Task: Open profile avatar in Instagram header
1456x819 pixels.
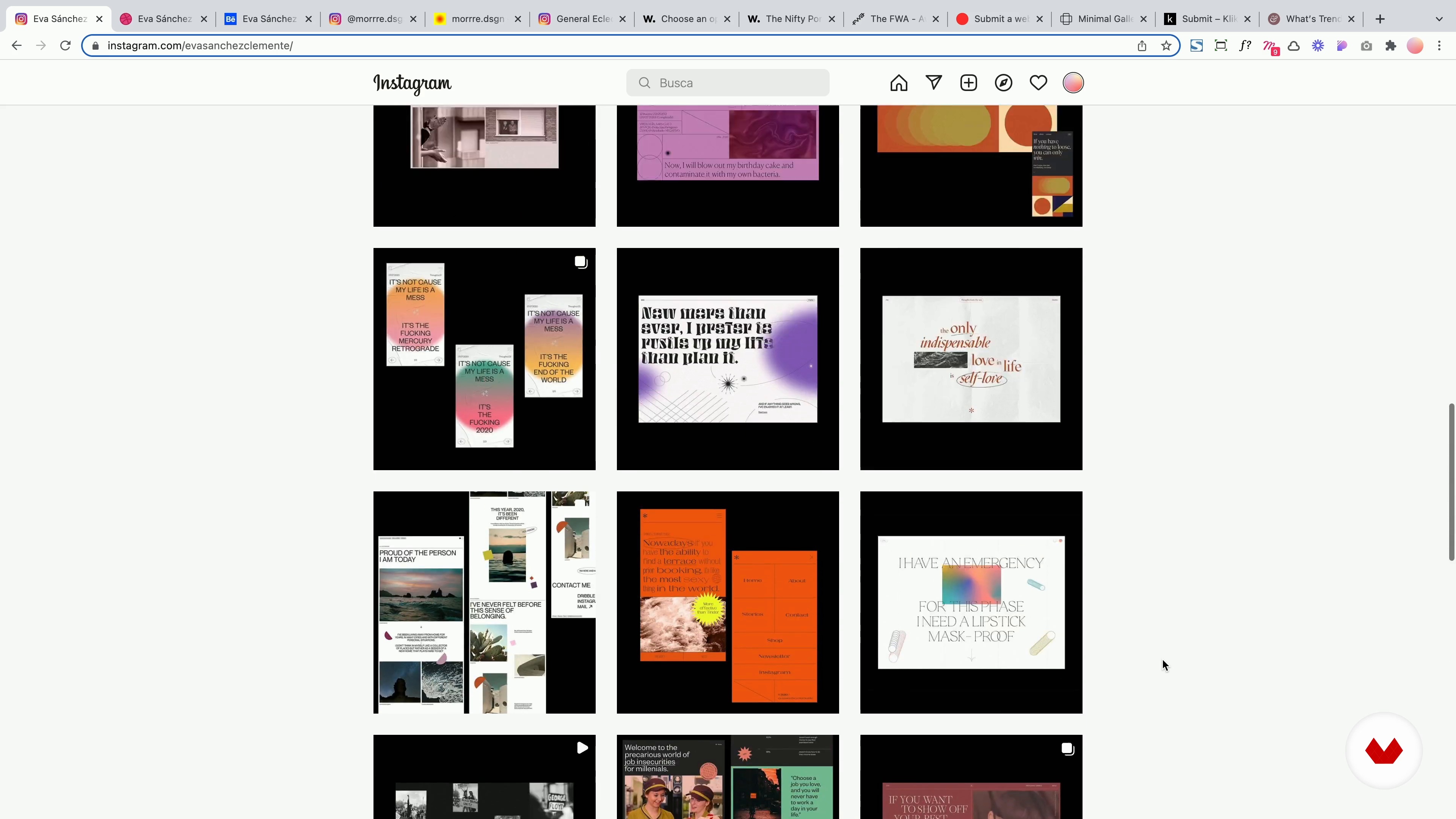Action: [1073, 83]
